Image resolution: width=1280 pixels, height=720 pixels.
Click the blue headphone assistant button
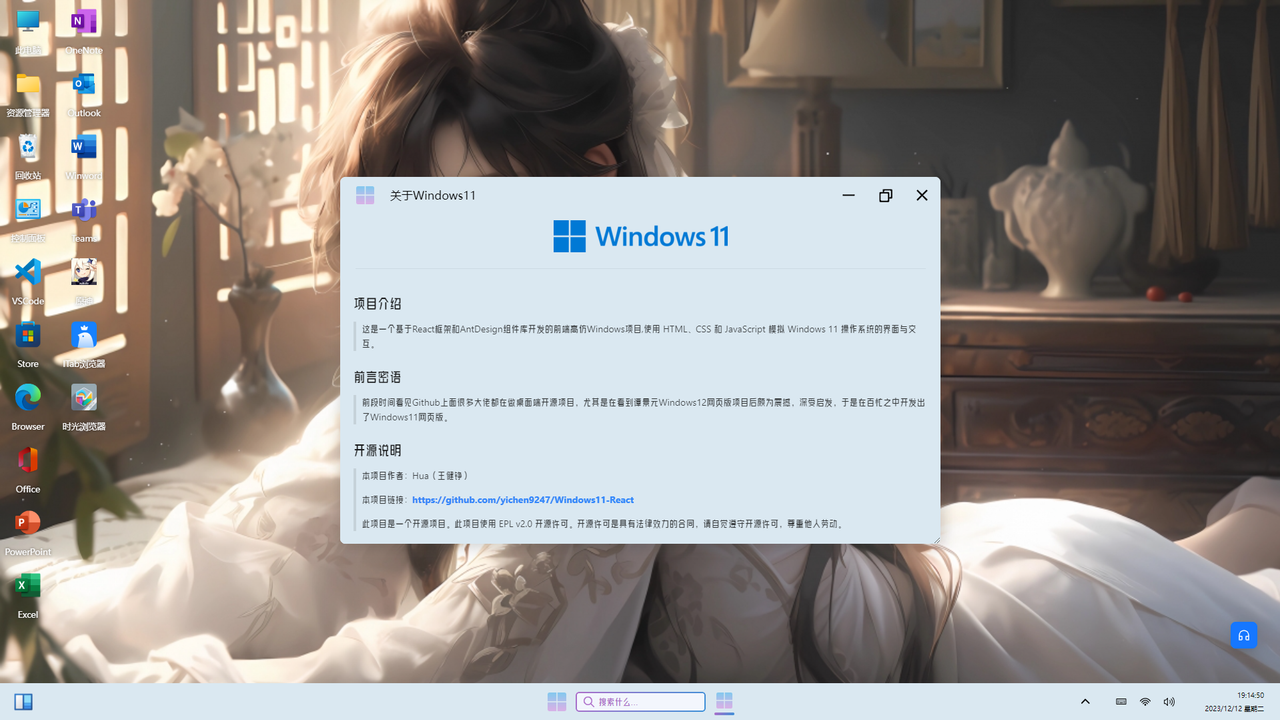(x=1243, y=635)
